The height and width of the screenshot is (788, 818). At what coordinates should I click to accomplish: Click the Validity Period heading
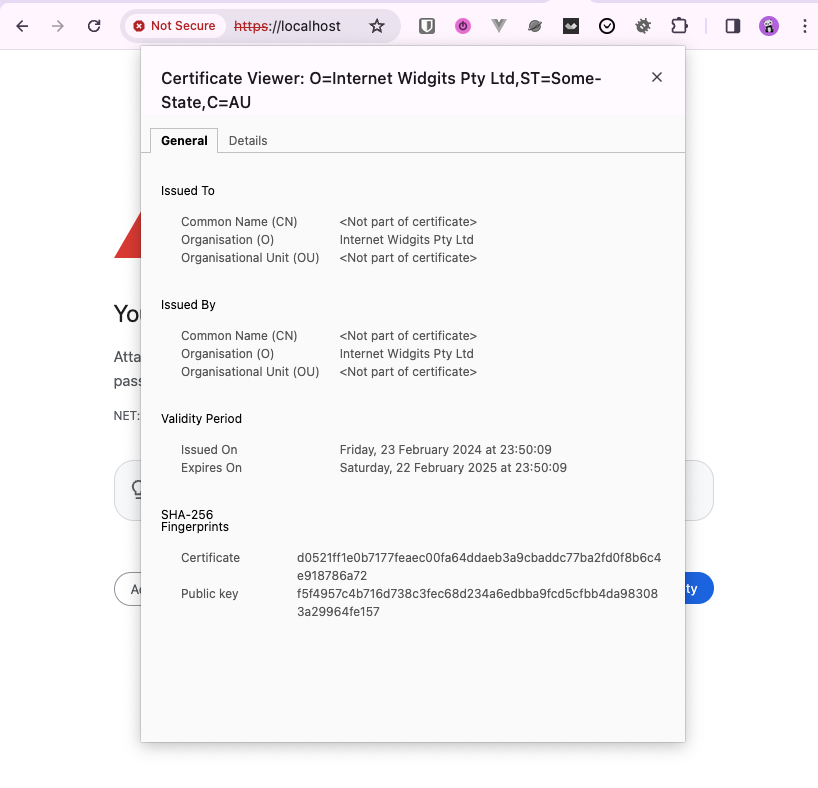click(x=201, y=419)
